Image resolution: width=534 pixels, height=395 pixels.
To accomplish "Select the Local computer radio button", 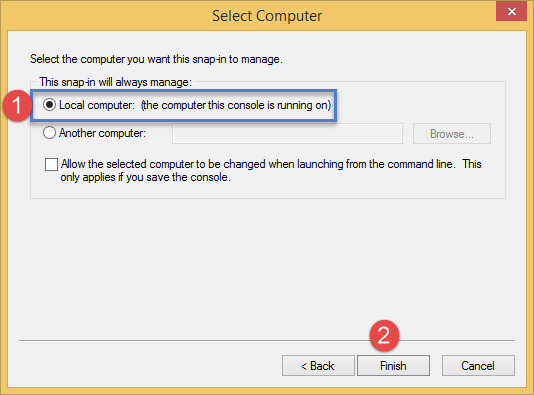I will click(x=49, y=105).
